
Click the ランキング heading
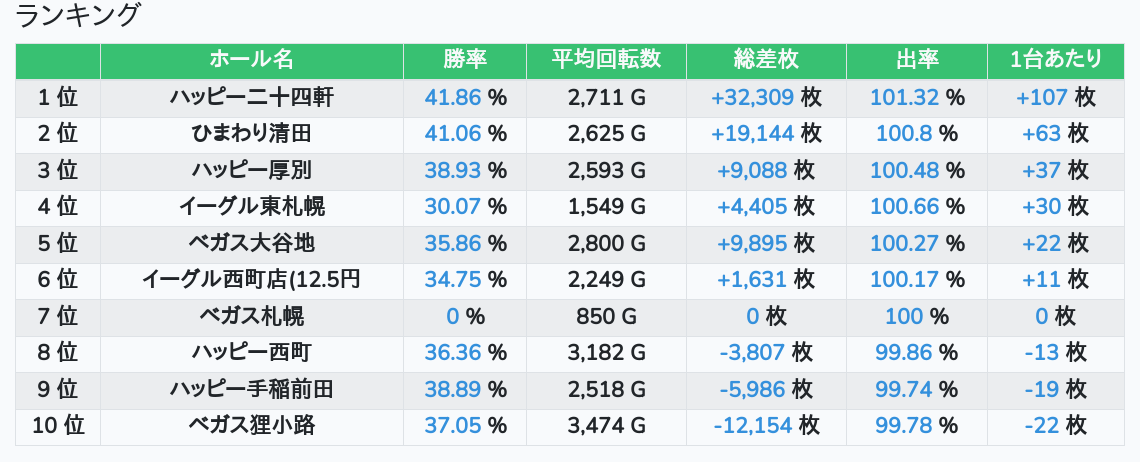click(79, 16)
